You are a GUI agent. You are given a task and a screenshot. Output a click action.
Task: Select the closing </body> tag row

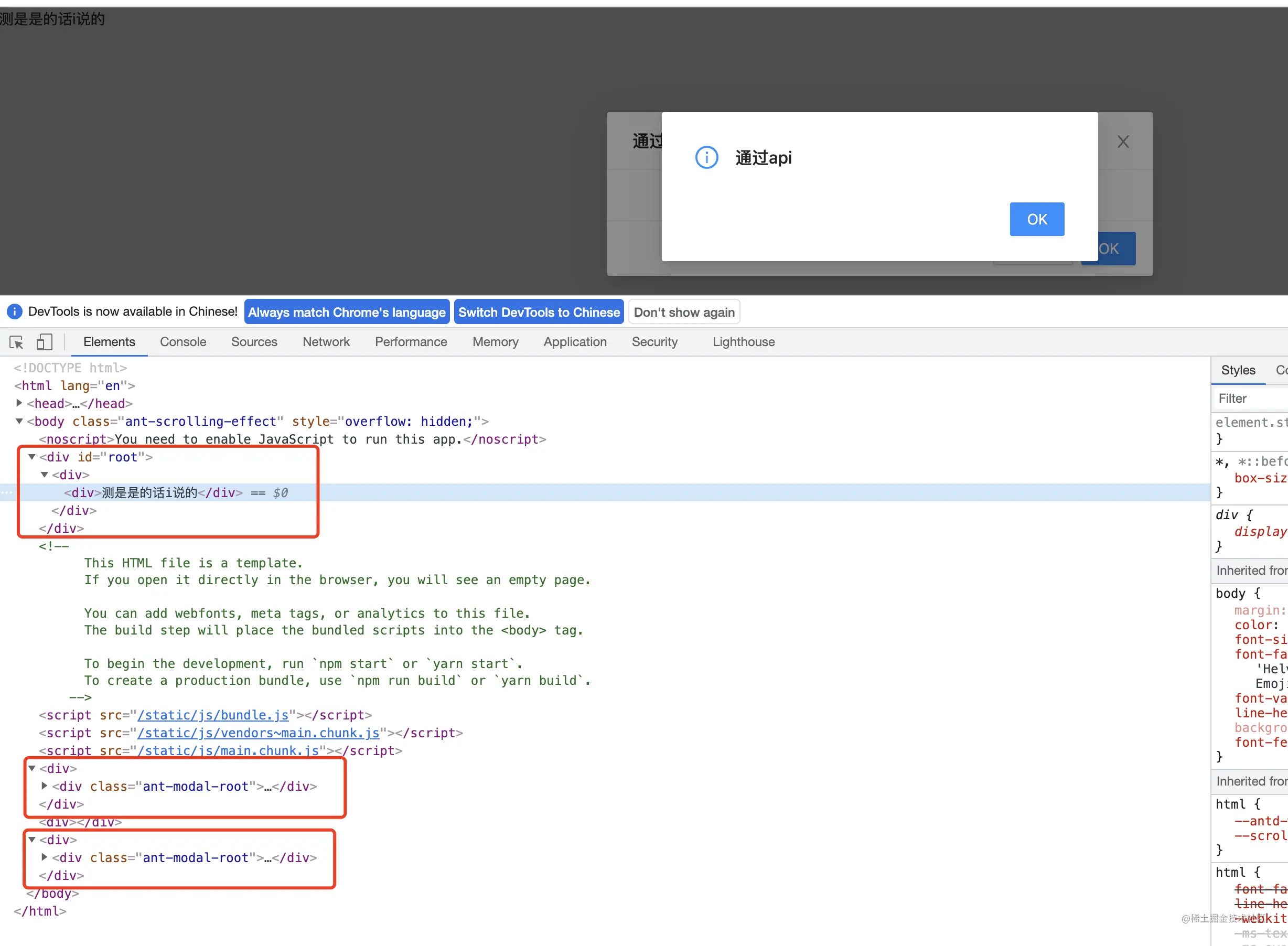pos(52,894)
